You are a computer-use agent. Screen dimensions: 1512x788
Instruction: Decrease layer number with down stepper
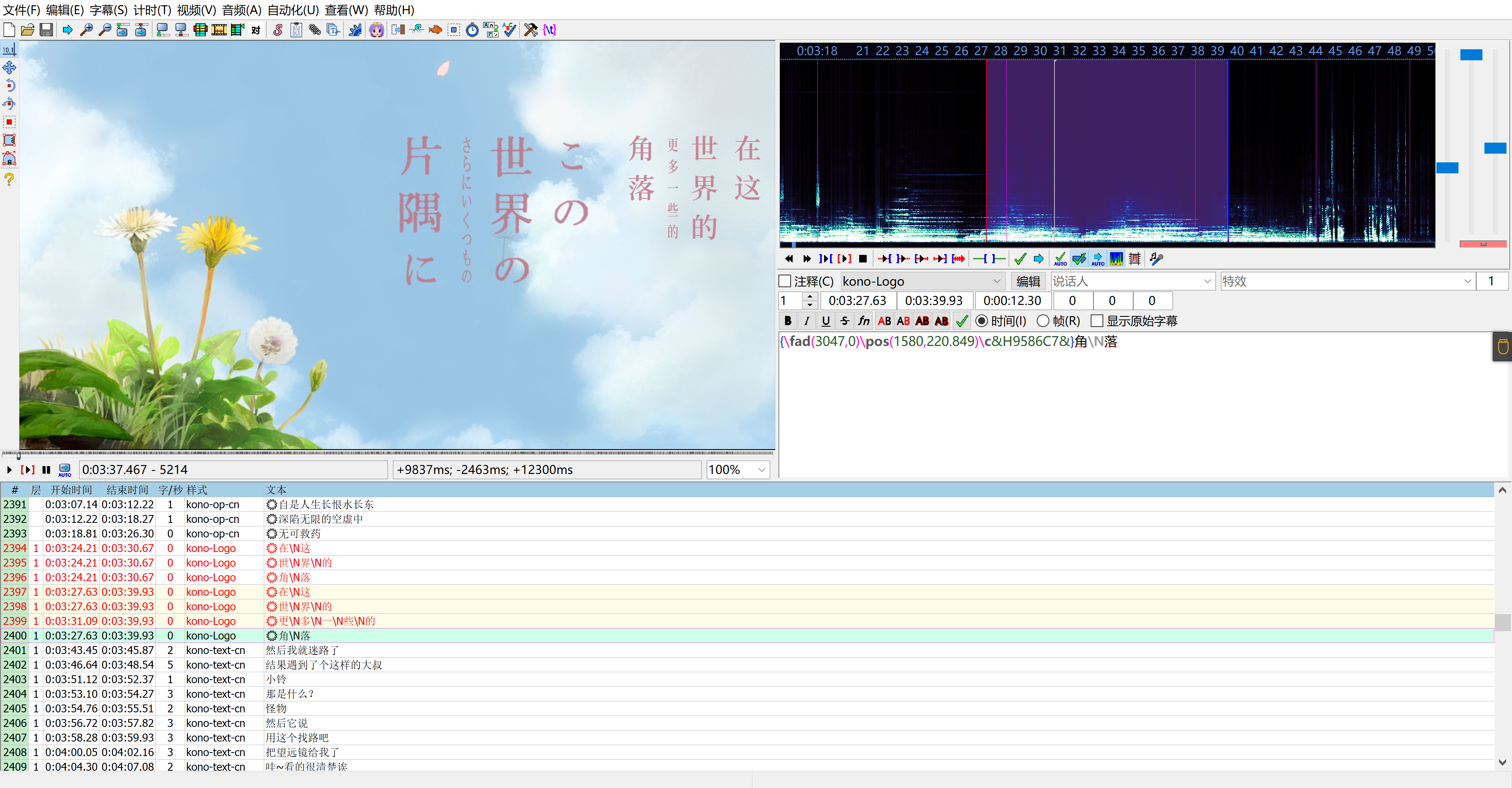pos(810,305)
